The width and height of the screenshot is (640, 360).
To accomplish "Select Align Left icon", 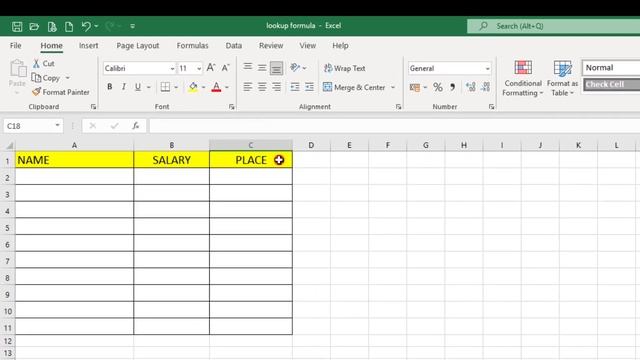I will [x=247, y=87].
